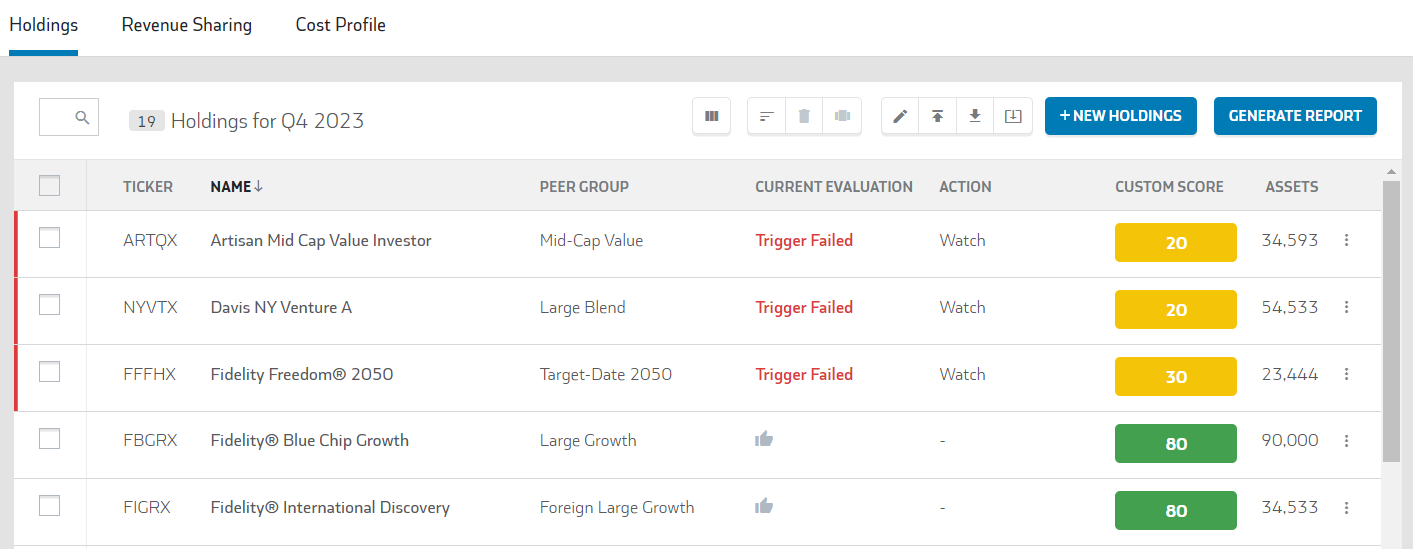
Task: Sort by the Assets column header
Action: pyautogui.click(x=1292, y=186)
